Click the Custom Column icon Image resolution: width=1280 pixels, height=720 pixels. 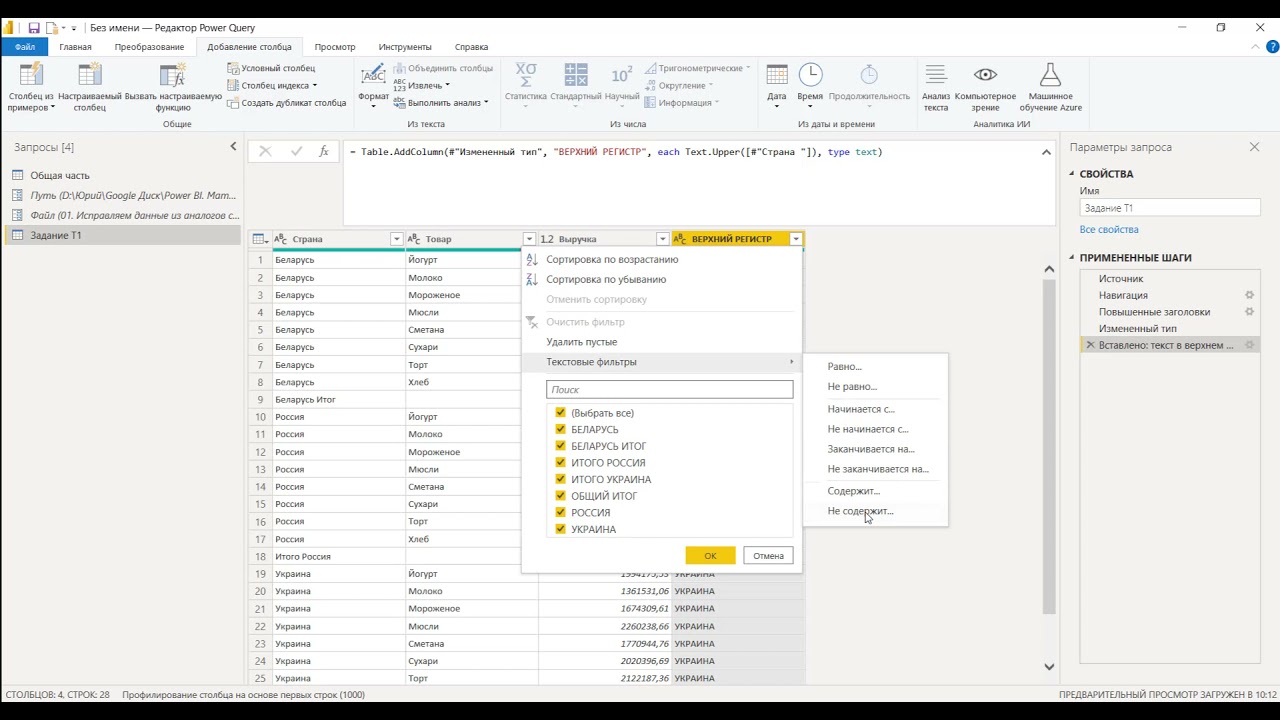[90, 76]
